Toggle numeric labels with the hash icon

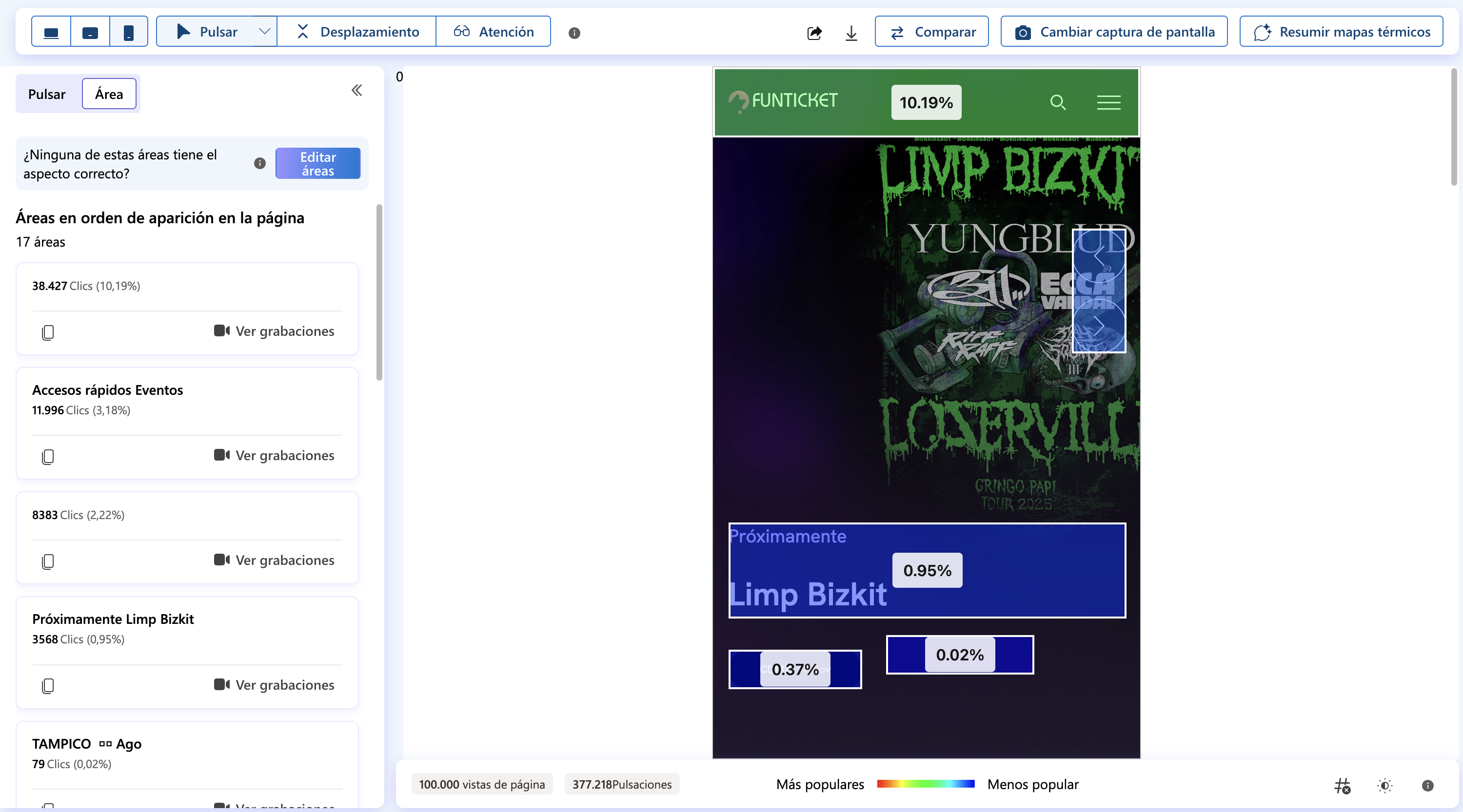point(1343,785)
